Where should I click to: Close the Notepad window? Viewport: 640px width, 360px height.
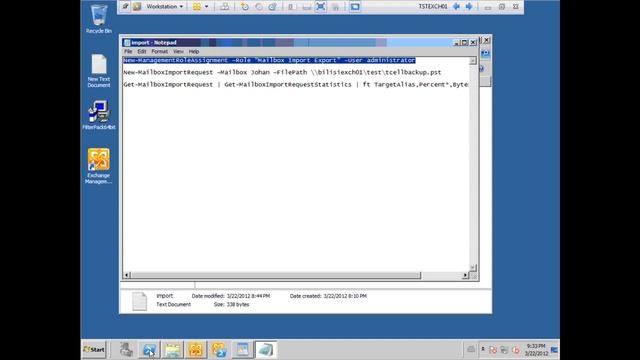point(473,42)
